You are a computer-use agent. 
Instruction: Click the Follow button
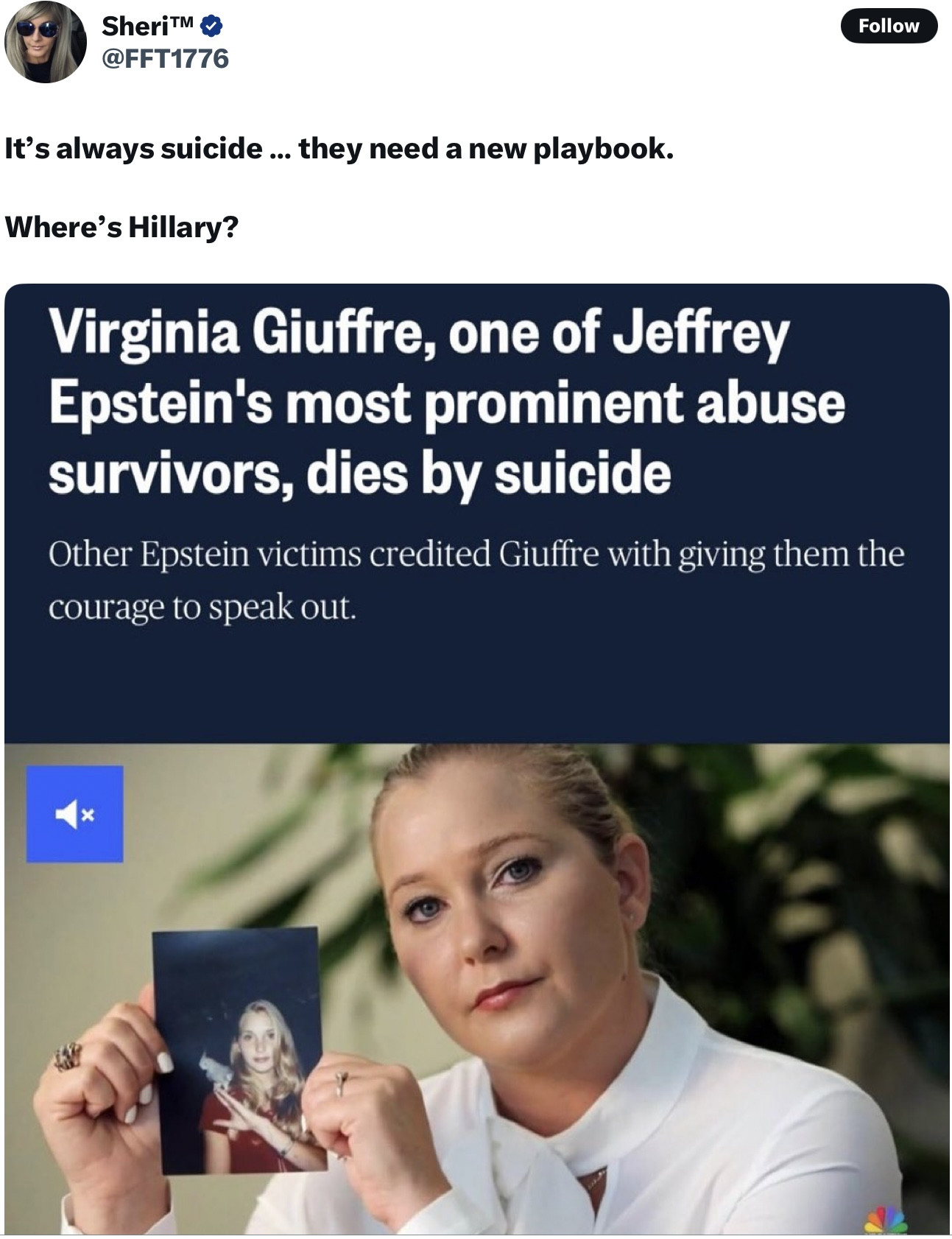click(889, 26)
